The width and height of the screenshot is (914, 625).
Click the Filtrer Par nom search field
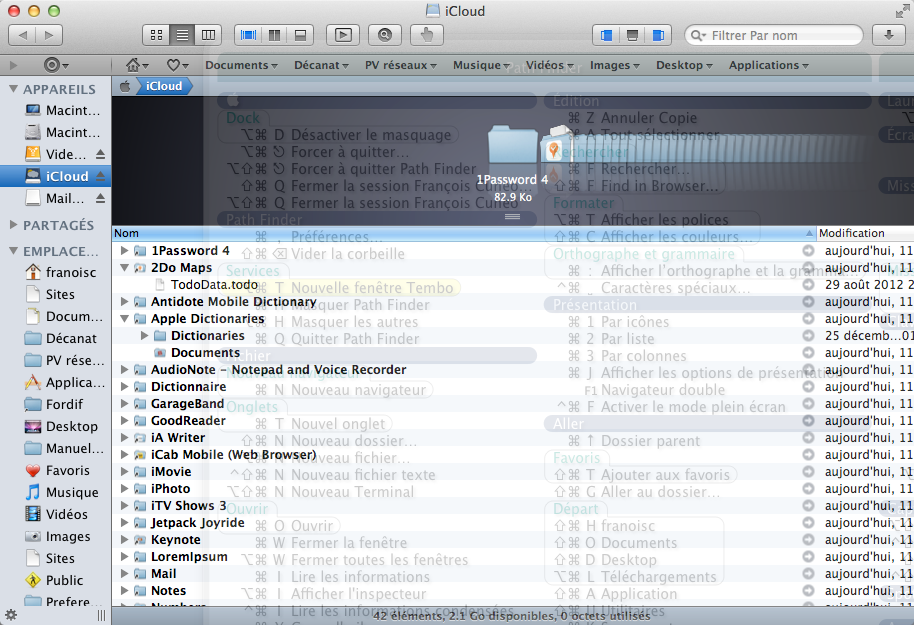point(774,36)
